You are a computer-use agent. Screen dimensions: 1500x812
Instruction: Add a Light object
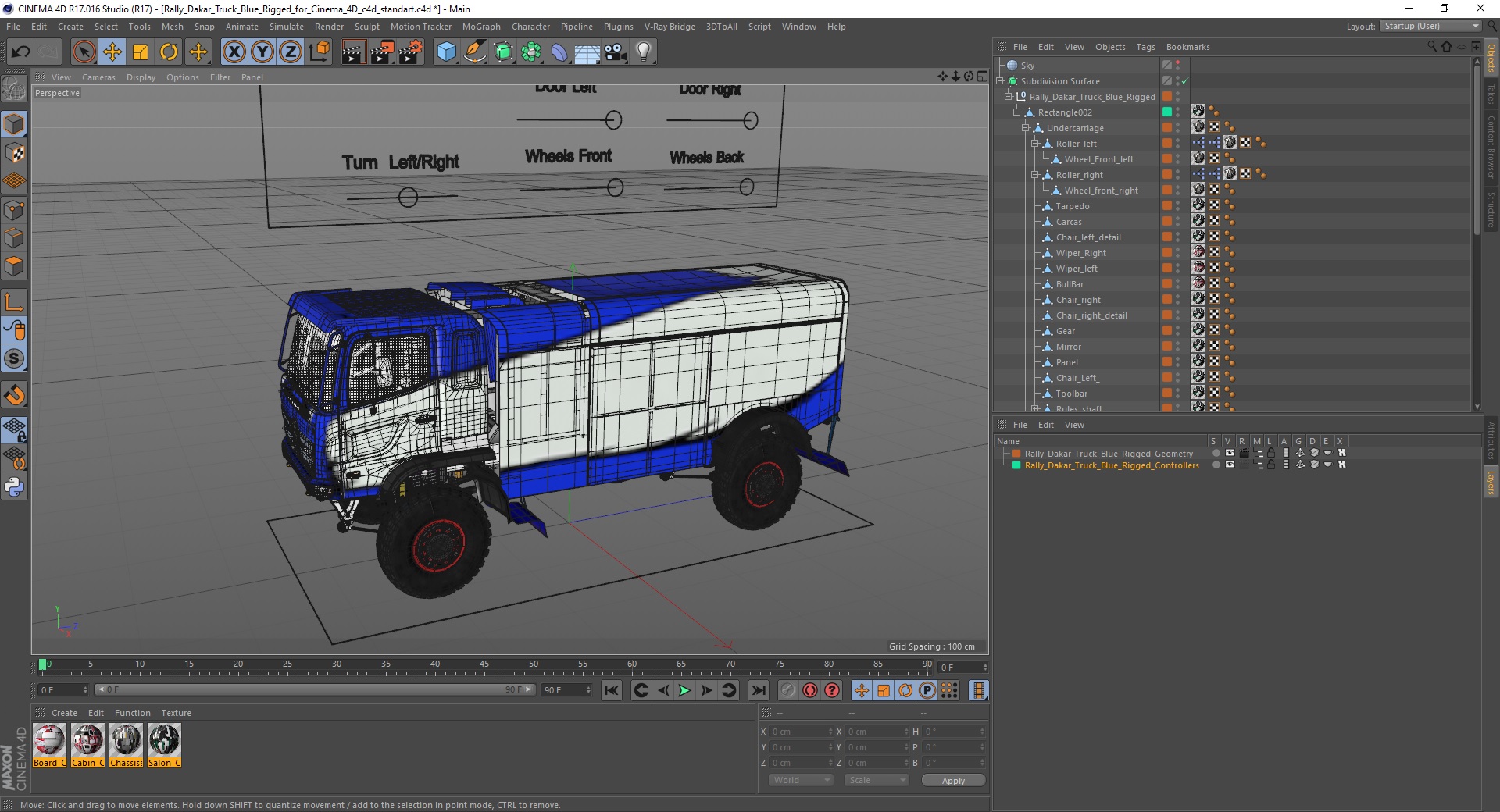(x=644, y=52)
